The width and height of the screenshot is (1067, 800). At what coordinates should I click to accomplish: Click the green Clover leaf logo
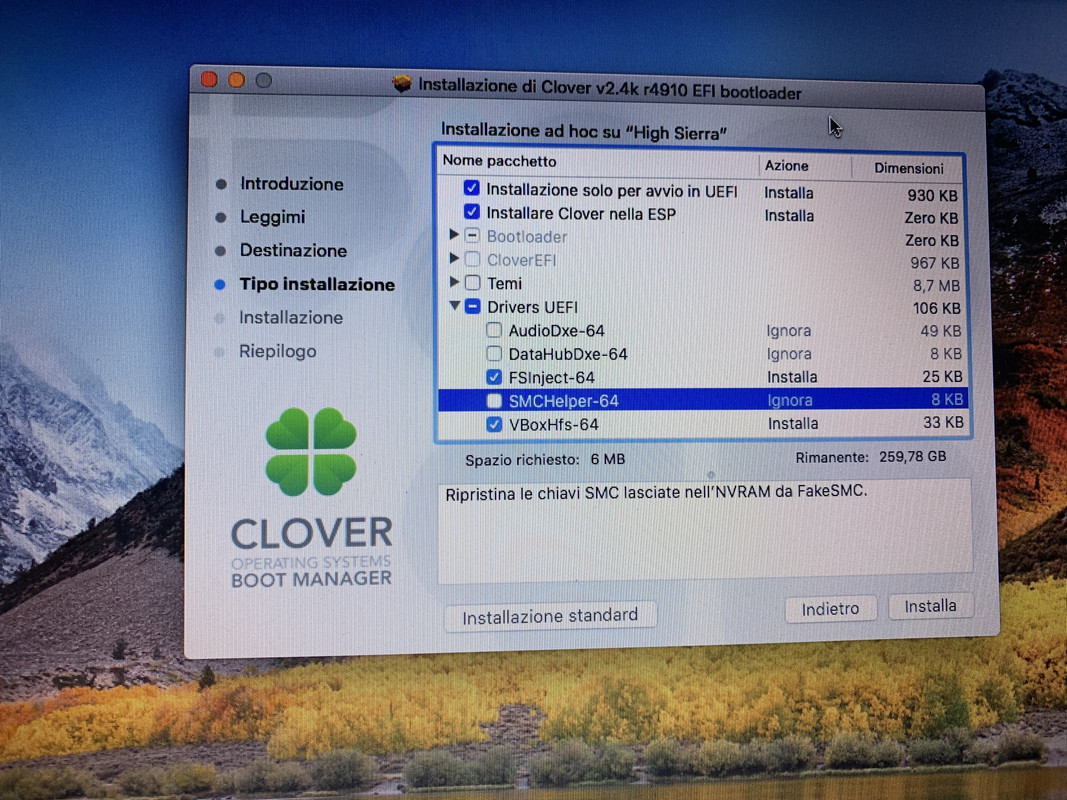tap(311, 452)
